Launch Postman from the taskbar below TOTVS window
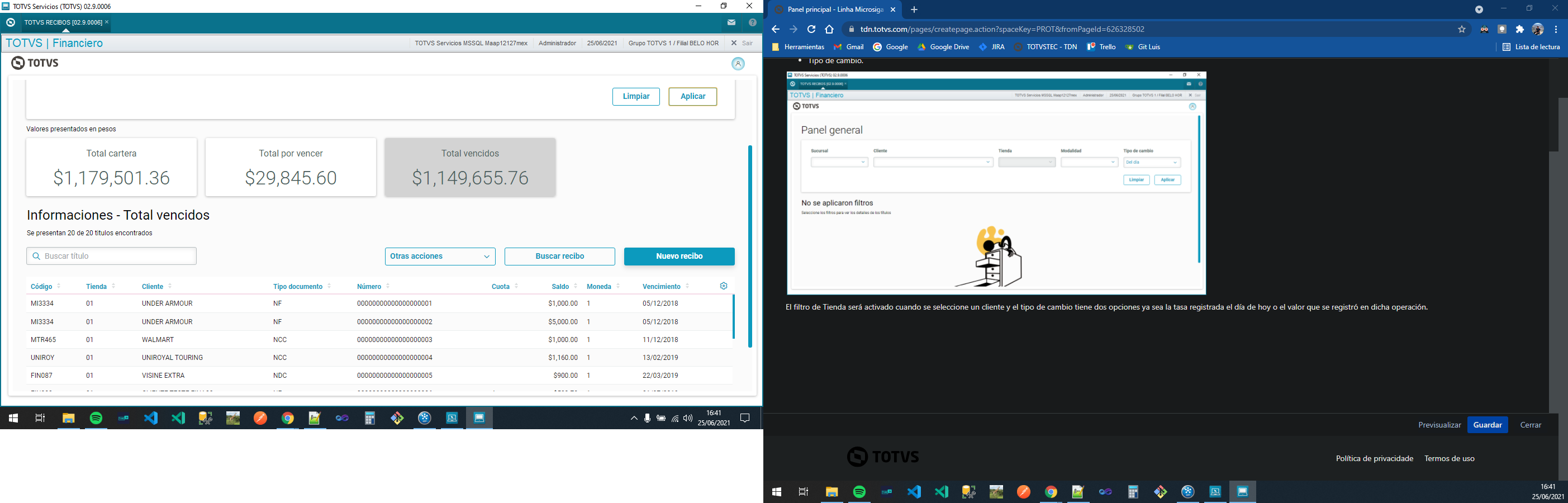This screenshot has width=1568, height=503. click(260, 419)
